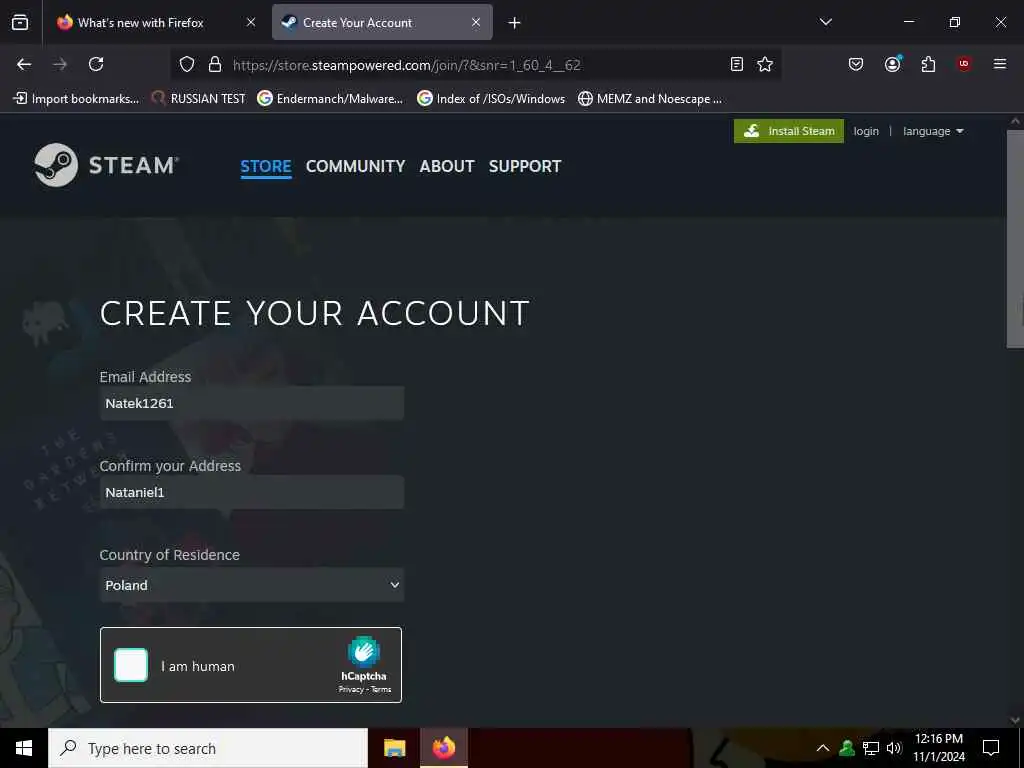Open Firefox account profile icon
1024x768 pixels.
click(893, 64)
